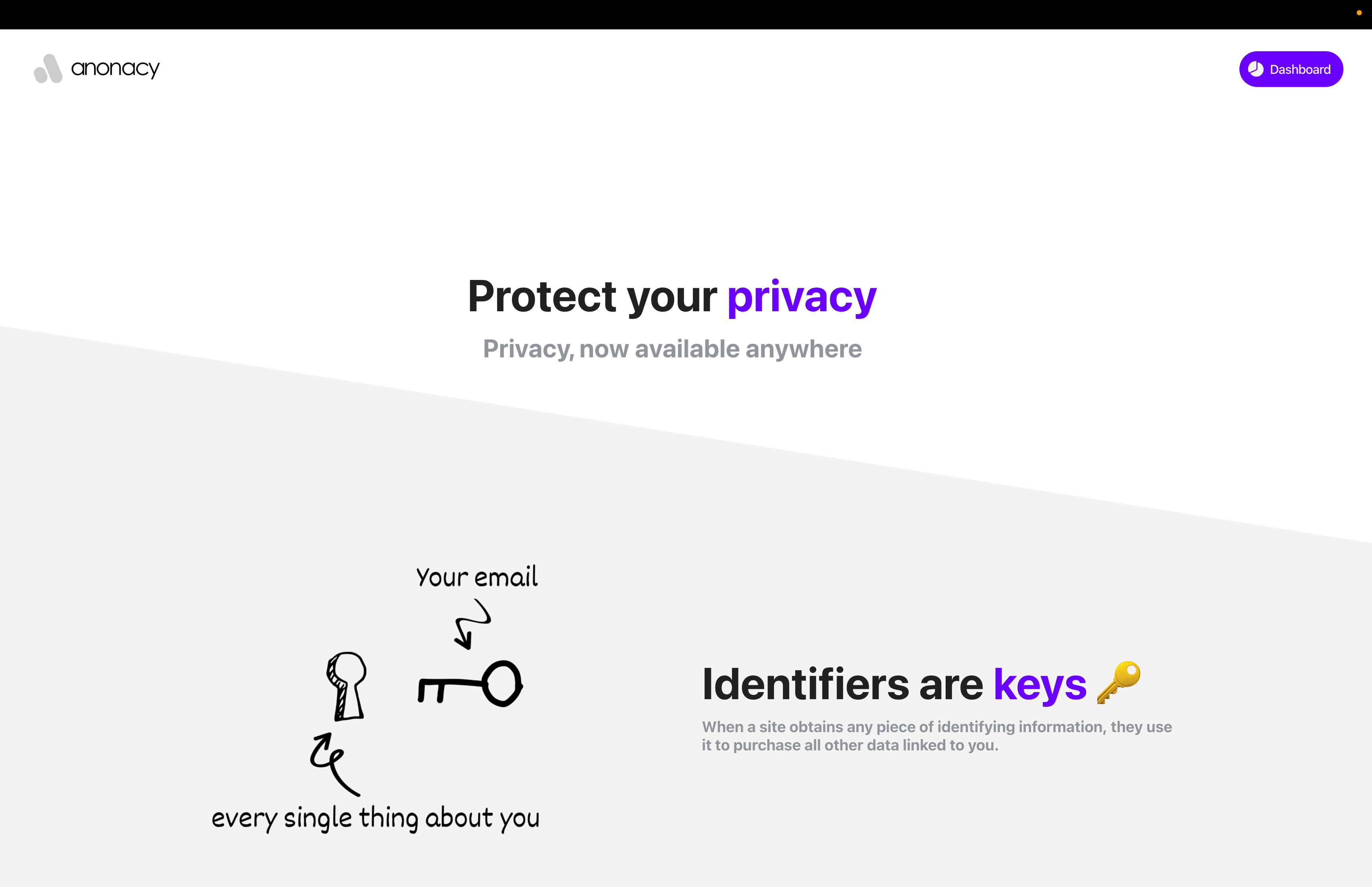The image size is (1372, 887).
Task: Click the golden key emoji
Action: tap(1118, 683)
